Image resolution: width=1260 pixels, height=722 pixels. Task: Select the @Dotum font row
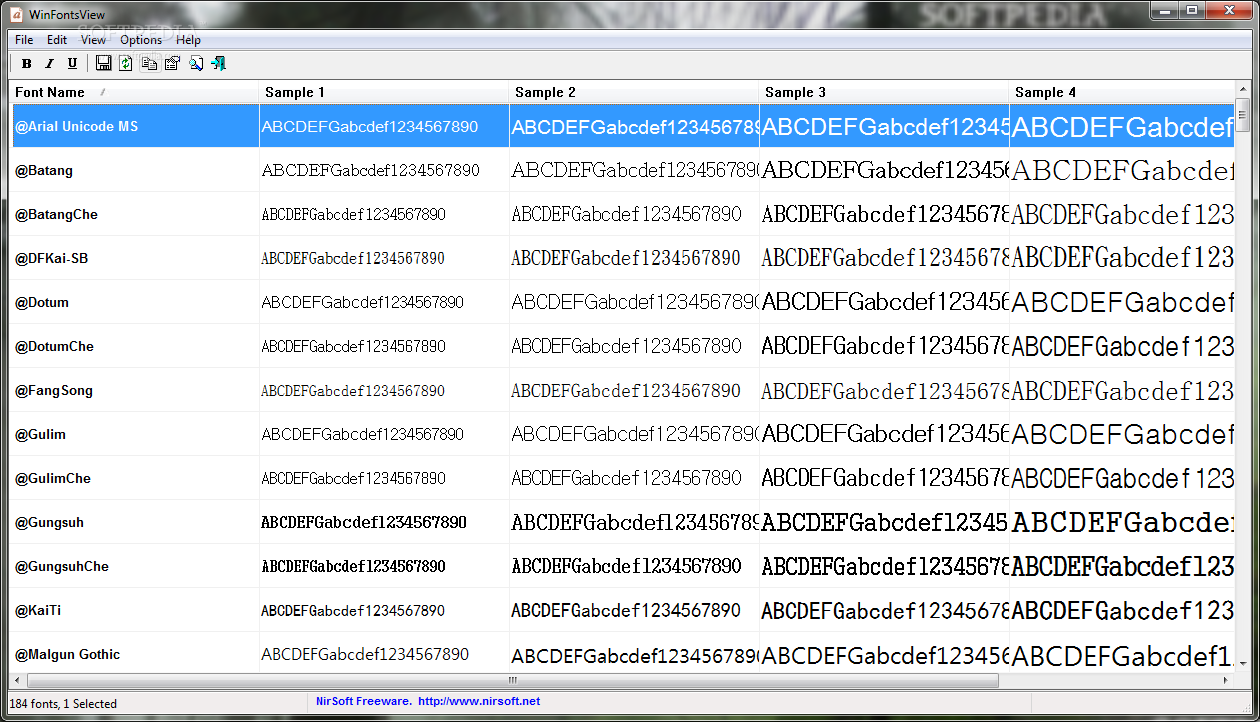[x=622, y=302]
